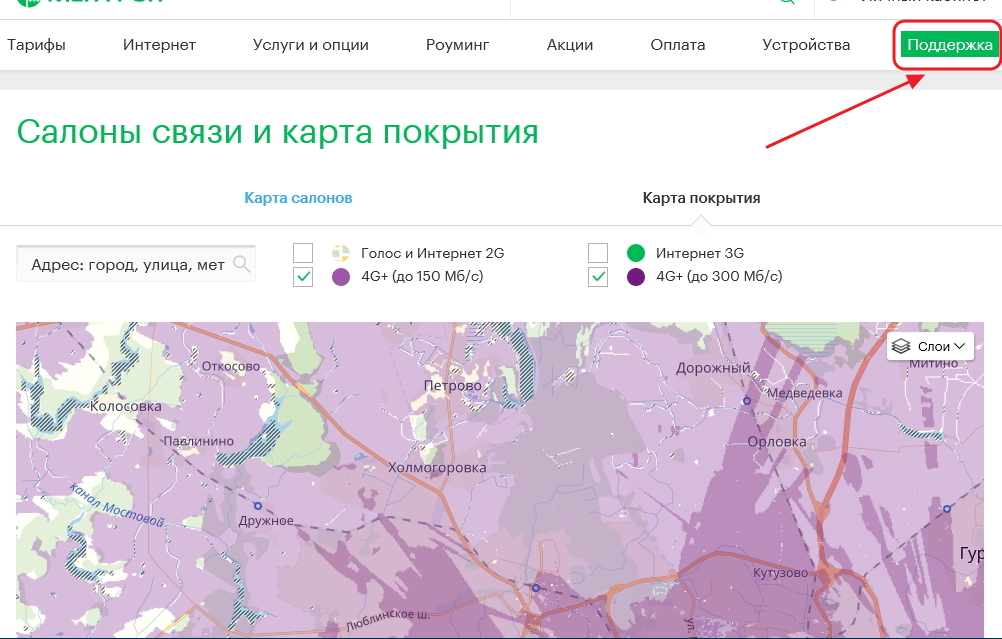Disable the 4G+ до 150 Мб/с checkbox
1002x639 pixels.
pos(302,277)
